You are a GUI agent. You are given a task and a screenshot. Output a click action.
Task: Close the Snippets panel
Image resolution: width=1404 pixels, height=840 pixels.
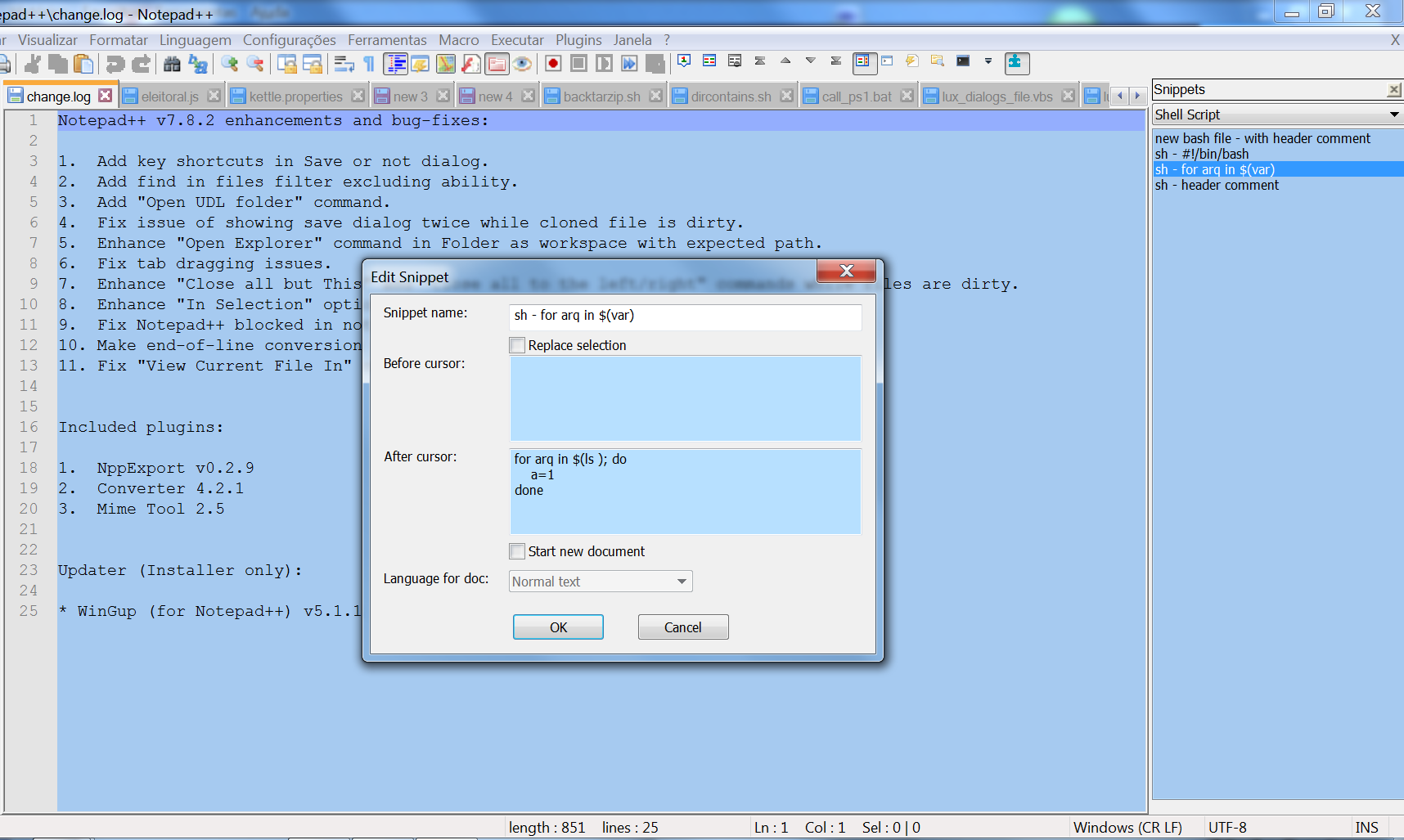(x=1393, y=89)
